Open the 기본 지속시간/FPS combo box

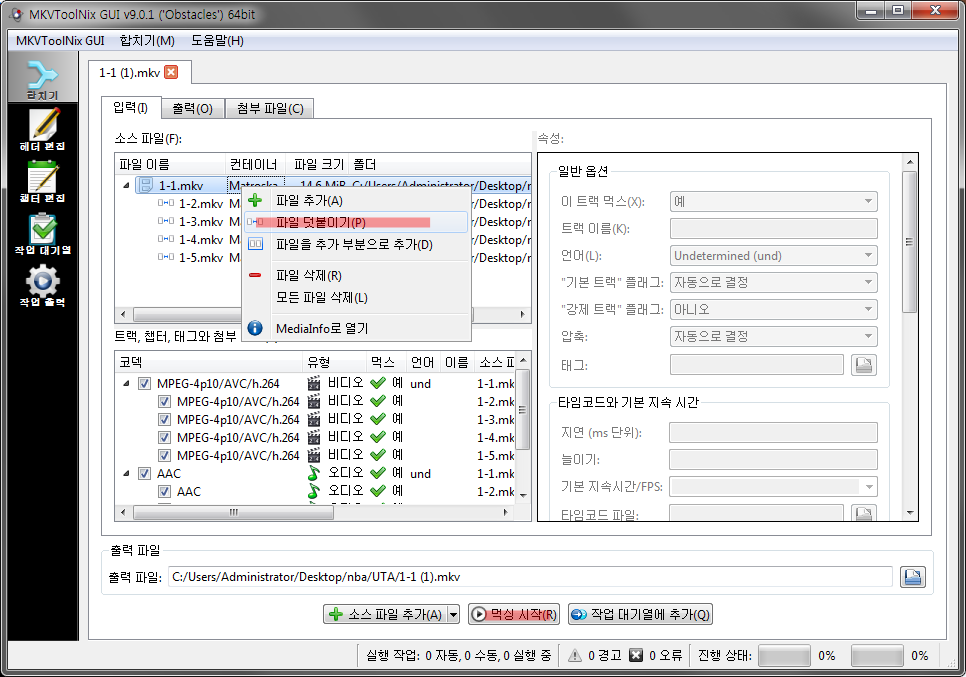click(773, 487)
